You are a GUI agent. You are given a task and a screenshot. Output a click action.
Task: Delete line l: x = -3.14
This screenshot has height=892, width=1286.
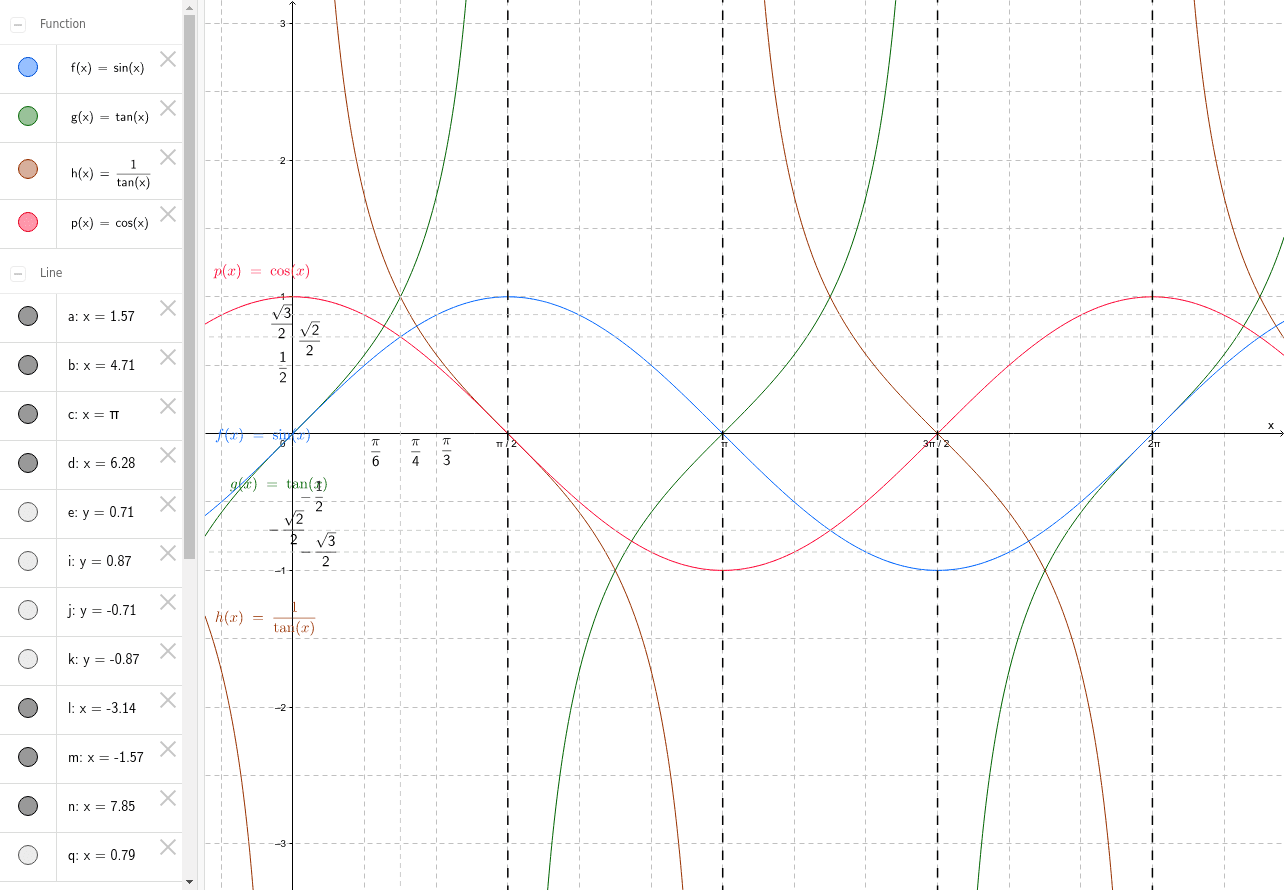point(168,700)
